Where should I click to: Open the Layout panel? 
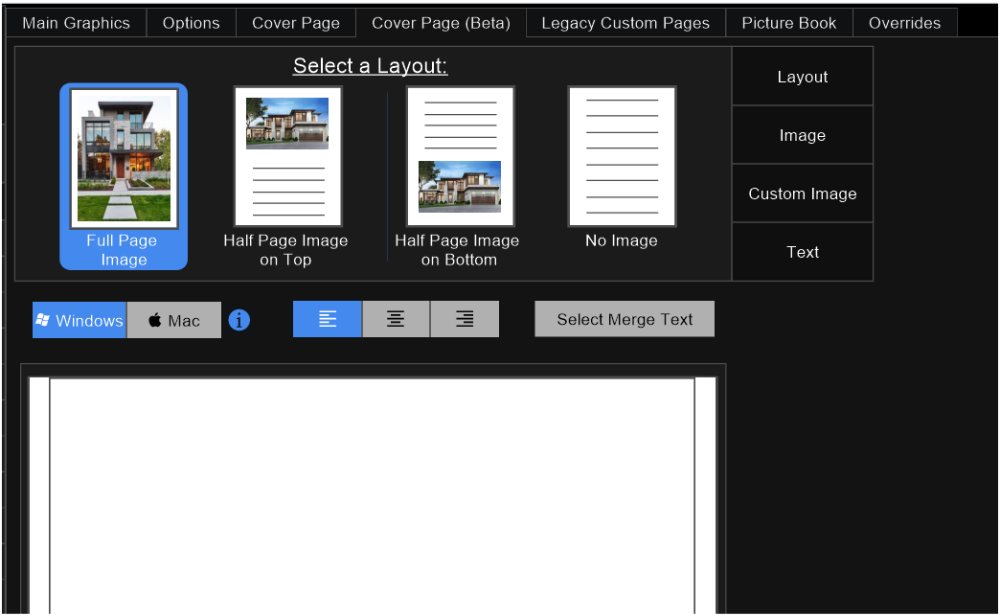pyautogui.click(x=803, y=75)
